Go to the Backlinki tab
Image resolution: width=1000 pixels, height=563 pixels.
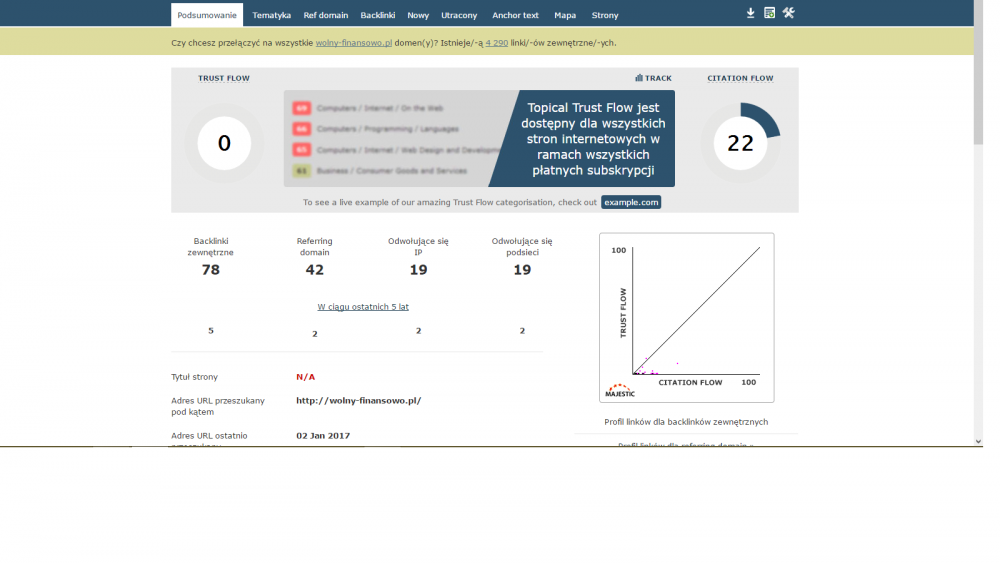(378, 15)
